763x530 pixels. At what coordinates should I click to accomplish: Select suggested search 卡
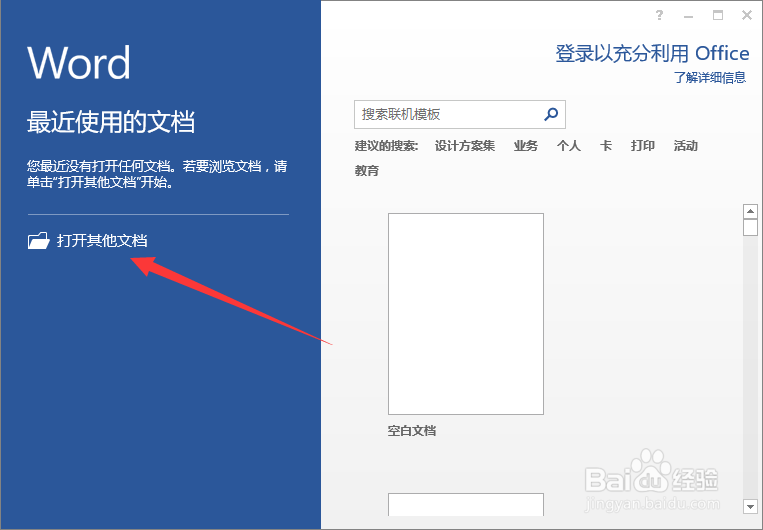click(x=606, y=146)
